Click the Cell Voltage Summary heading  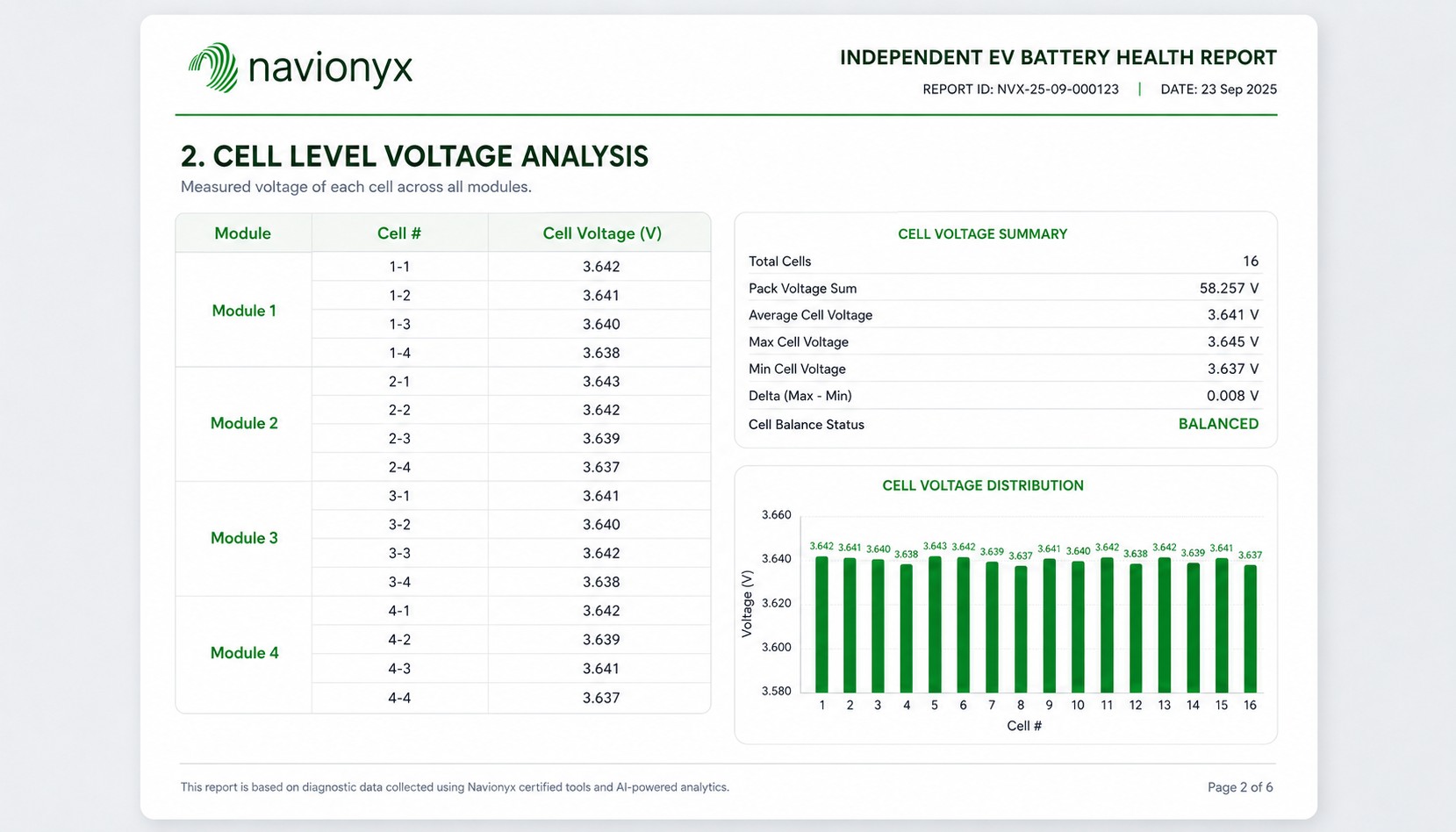click(982, 234)
